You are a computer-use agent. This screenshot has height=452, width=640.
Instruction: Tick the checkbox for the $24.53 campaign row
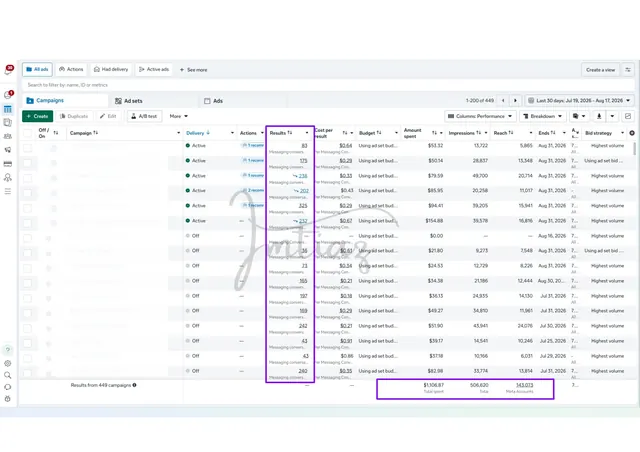27,268
